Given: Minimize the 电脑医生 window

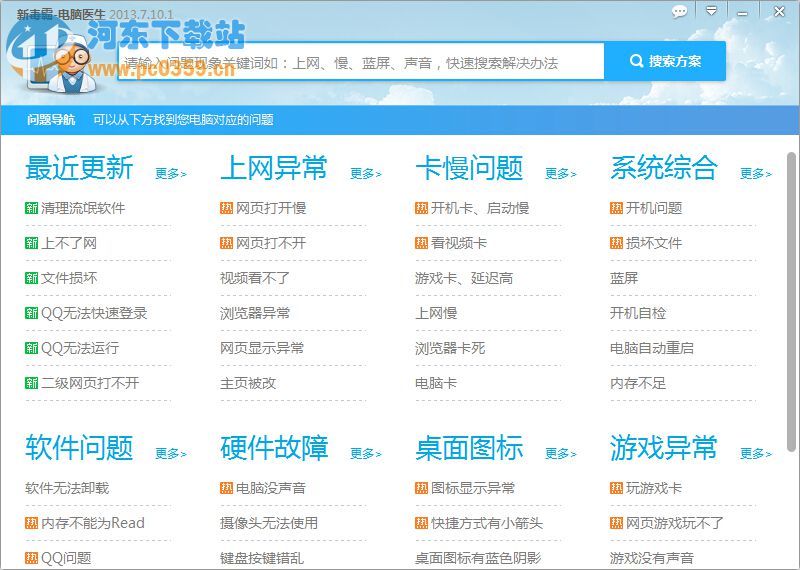Looking at the screenshot, I should pos(742,13).
